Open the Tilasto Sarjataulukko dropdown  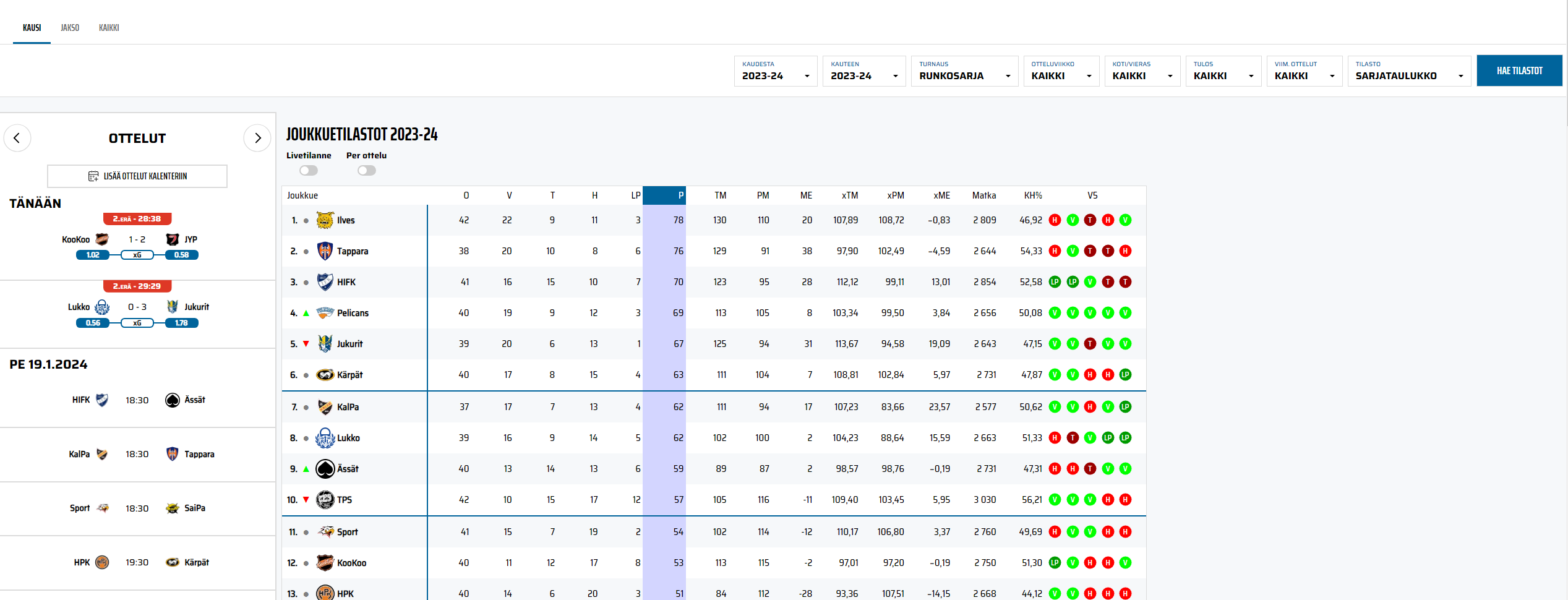tap(1409, 71)
